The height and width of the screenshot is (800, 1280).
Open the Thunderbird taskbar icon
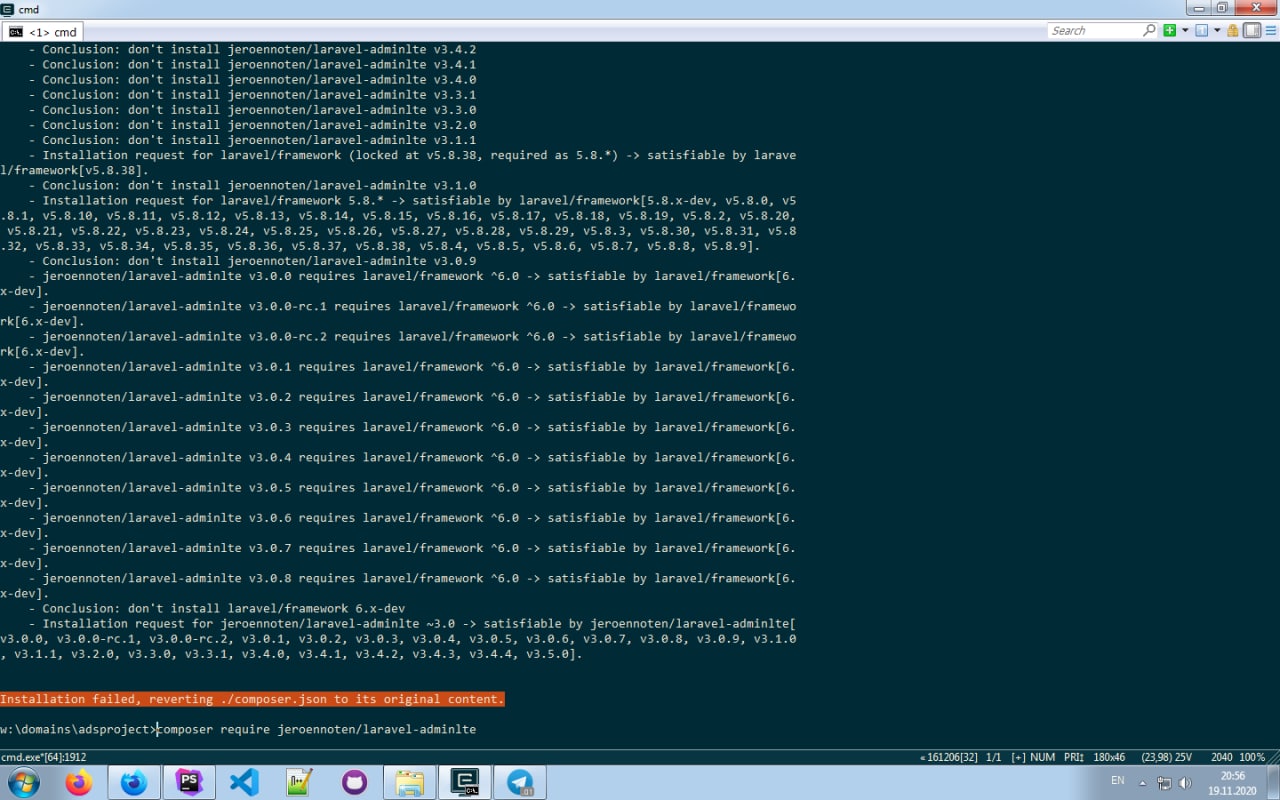[x=133, y=782]
